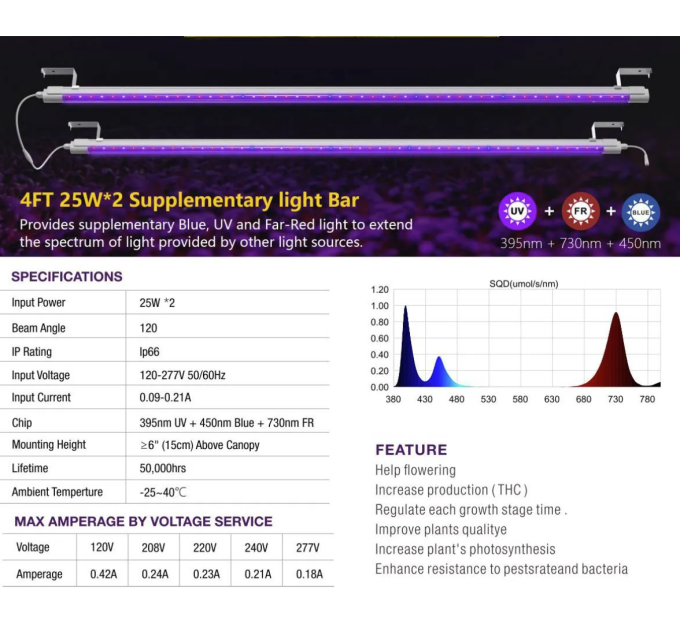Image resolution: width=680 pixels, height=630 pixels.
Task: Click plus sign between UV and FR icons
Action: coord(548,212)
